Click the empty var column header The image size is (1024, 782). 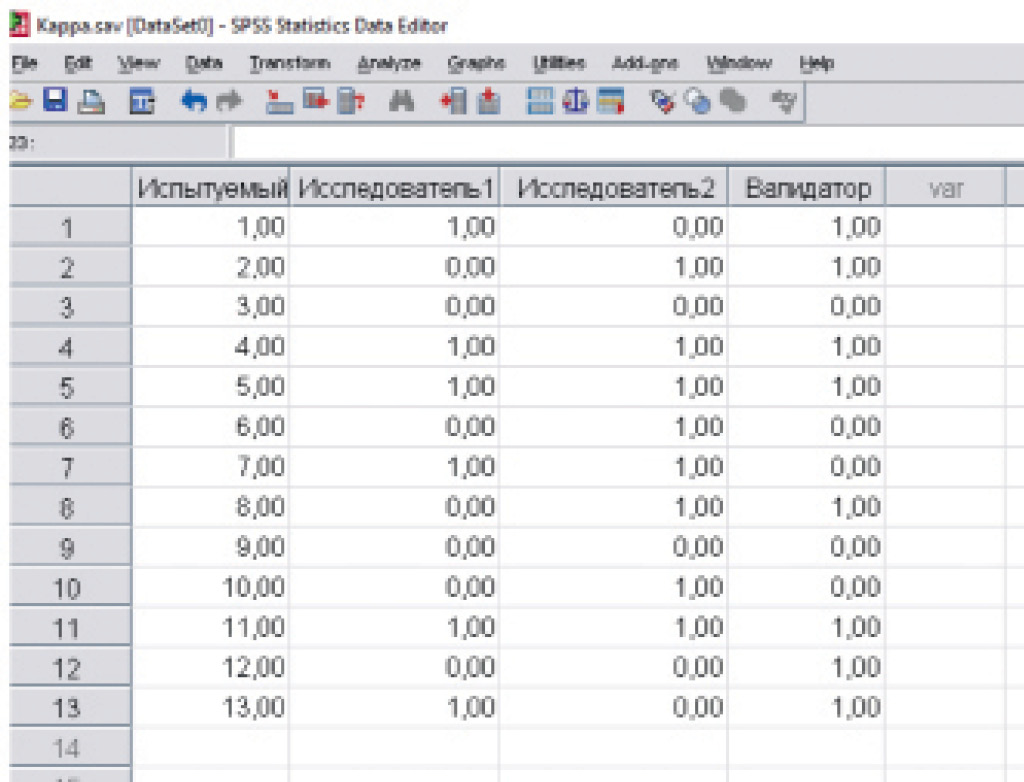click(x=945, y=188)
